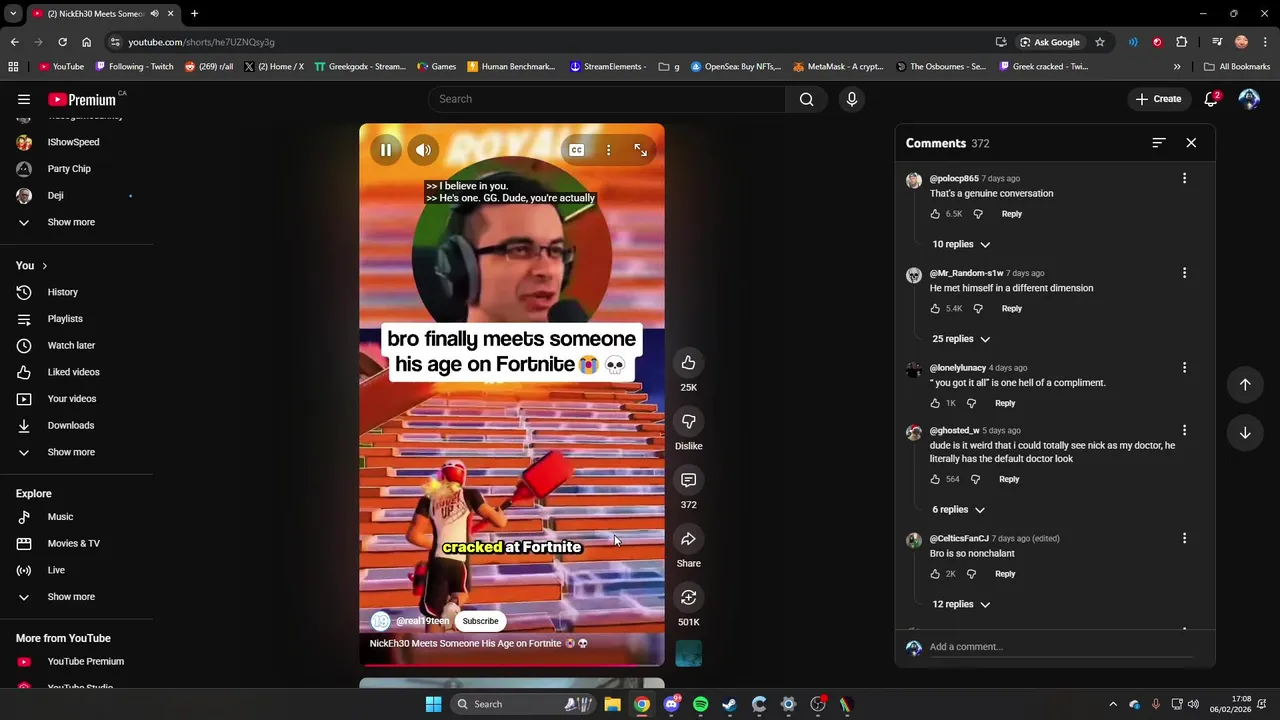
Task: Dislike @polocp865's comment
Action: tap(978, 214)
